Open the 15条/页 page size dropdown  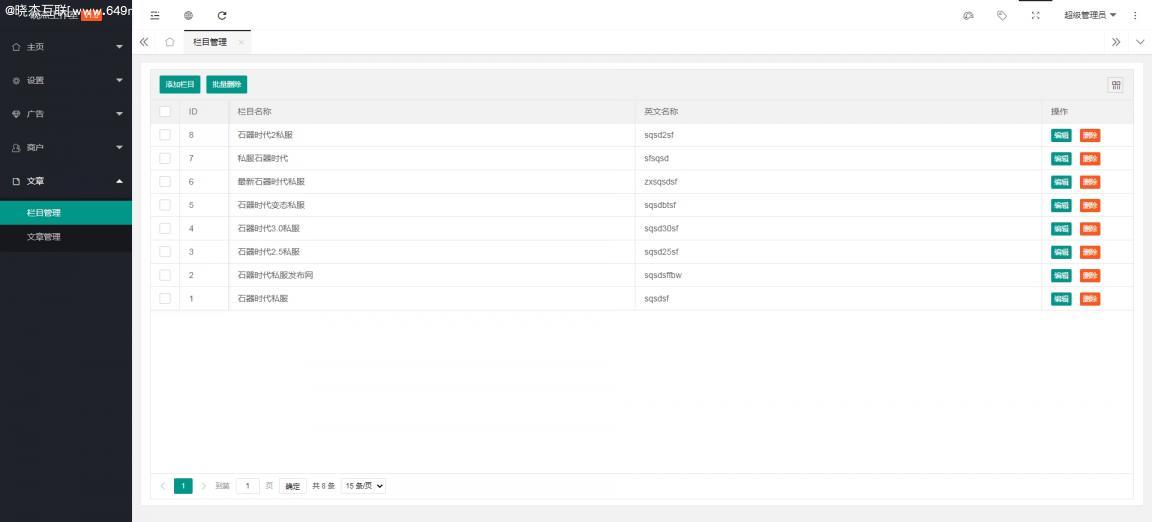(364, 486)
